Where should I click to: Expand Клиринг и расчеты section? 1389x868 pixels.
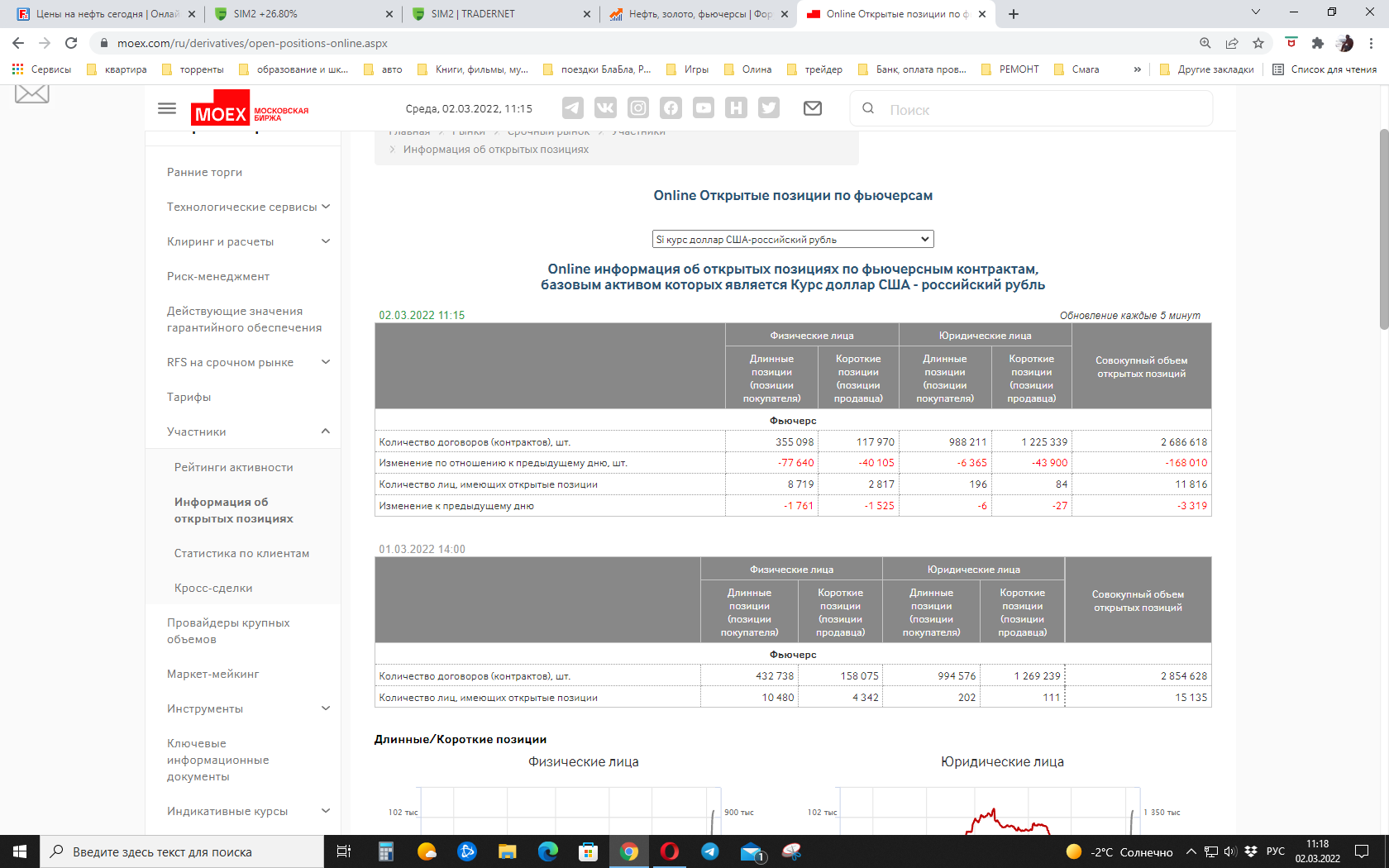point(326,241)
